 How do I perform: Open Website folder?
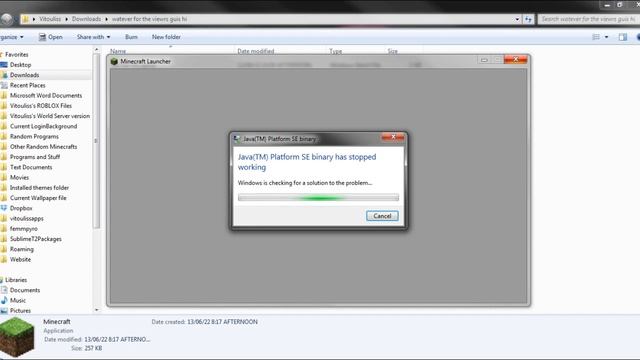click(20, 259)
